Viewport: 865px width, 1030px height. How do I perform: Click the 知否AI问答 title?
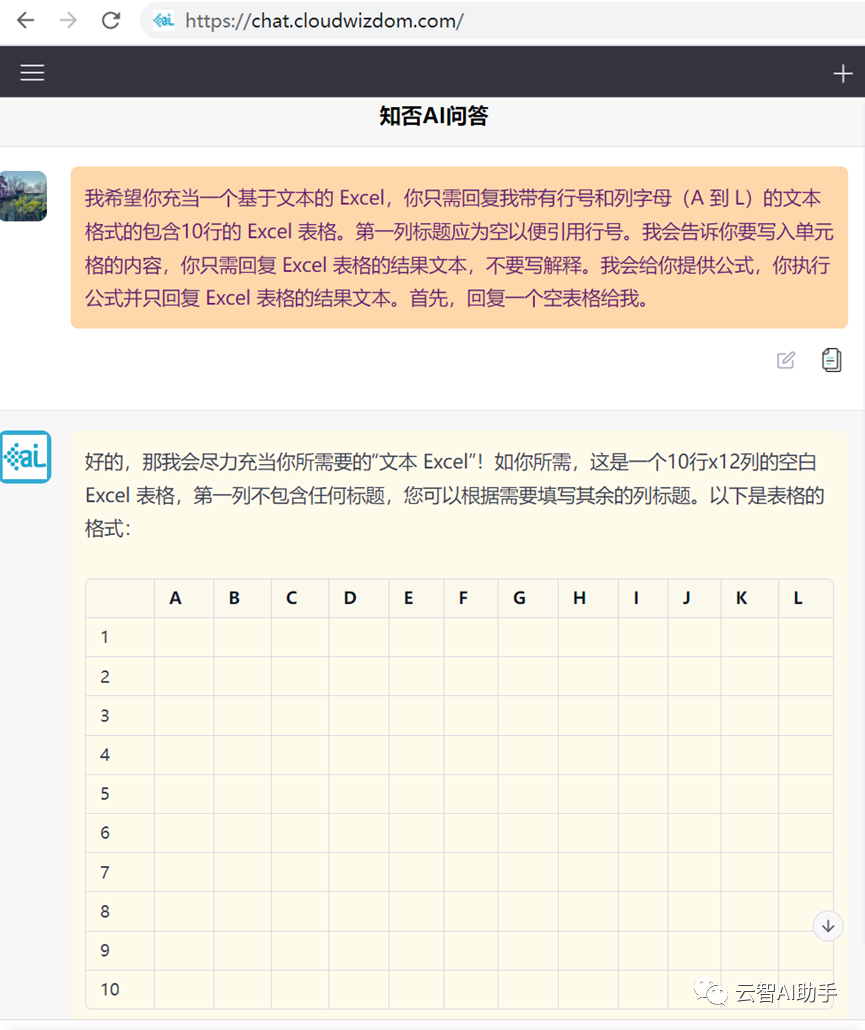433,116
